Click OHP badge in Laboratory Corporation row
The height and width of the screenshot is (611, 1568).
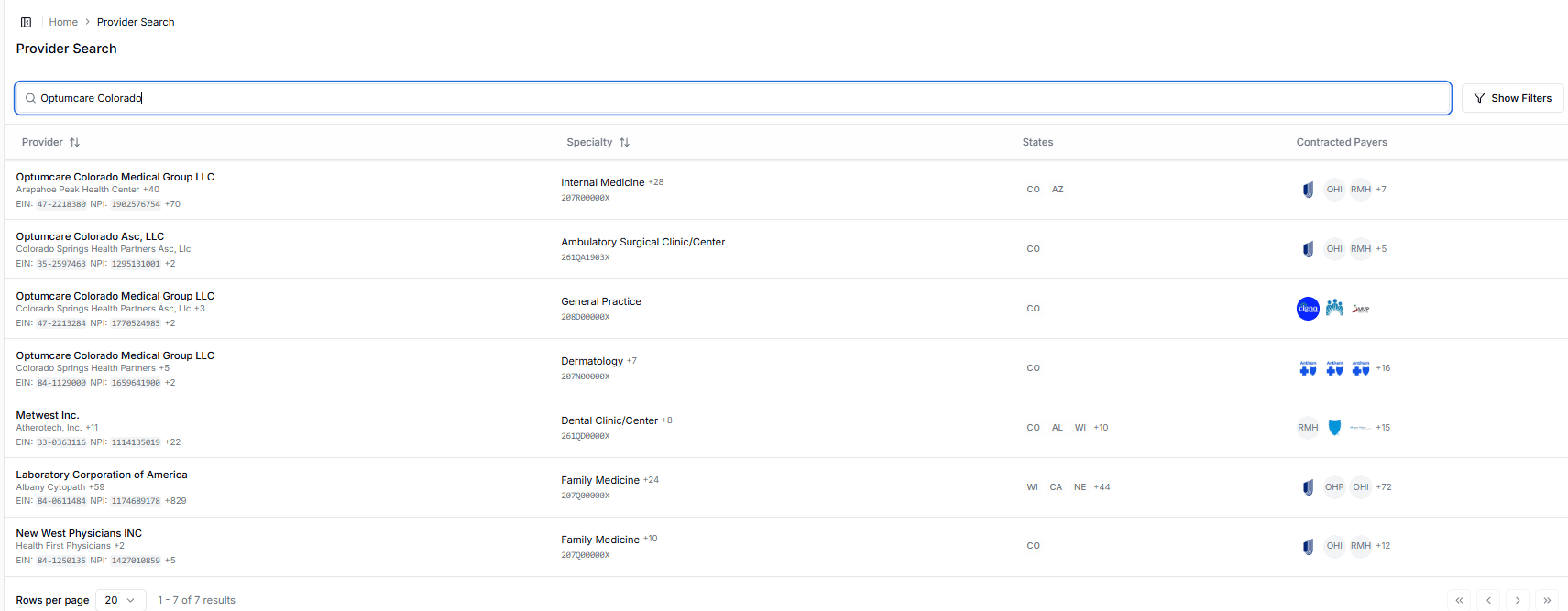1334,487
